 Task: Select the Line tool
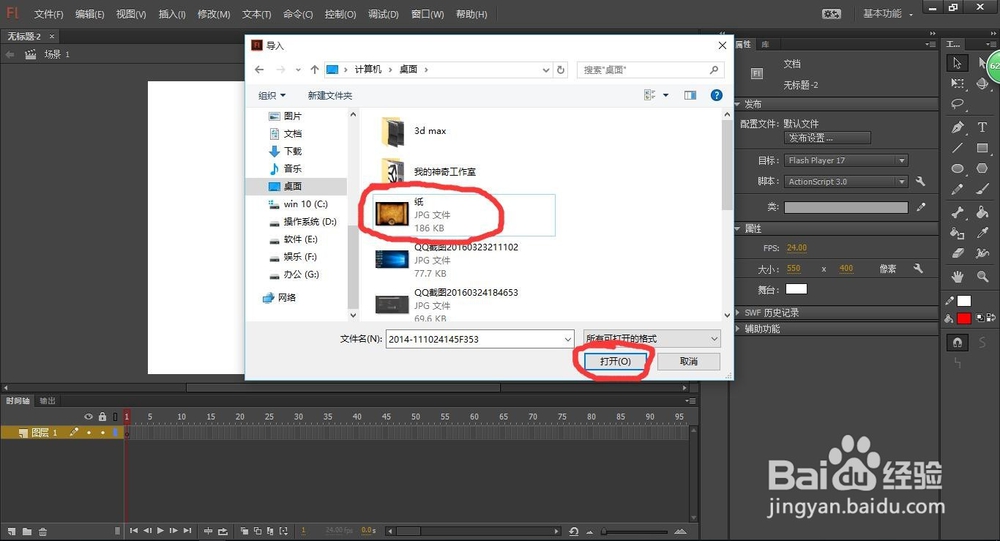(957, 148)
